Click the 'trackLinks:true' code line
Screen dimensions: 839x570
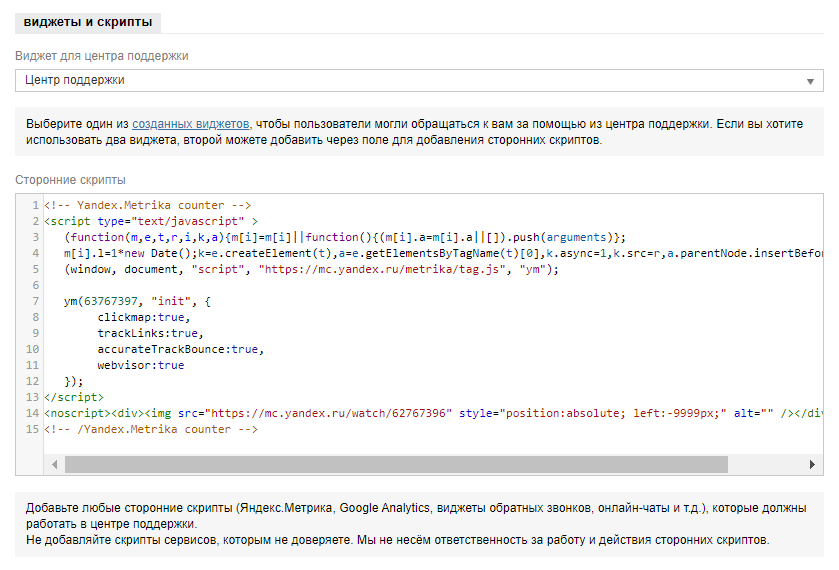pos(150,333)
